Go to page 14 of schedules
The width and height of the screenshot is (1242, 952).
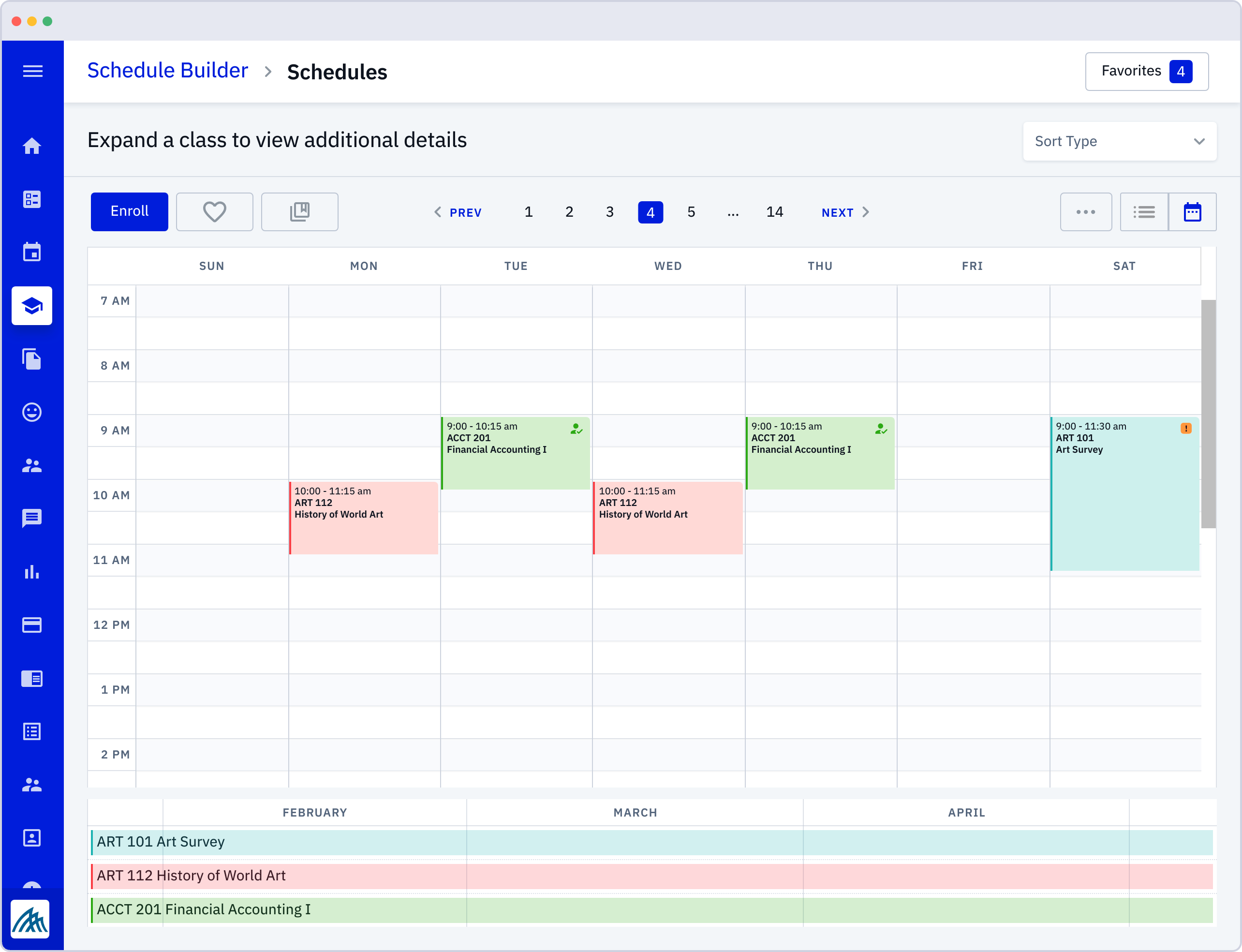pyautogui.click(x=774, y=212)
